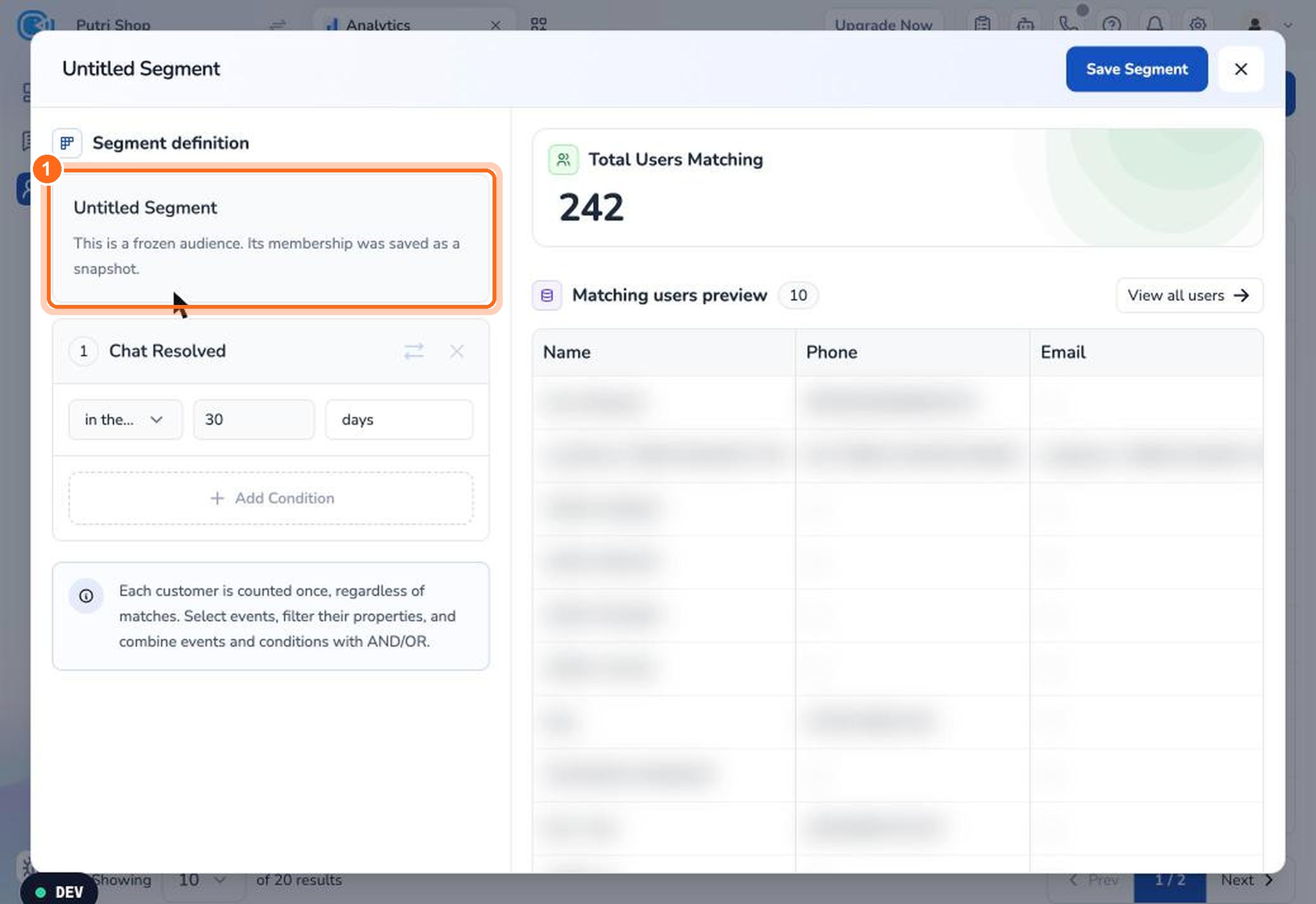Click the Untitled Segment name card

point(271,238)
